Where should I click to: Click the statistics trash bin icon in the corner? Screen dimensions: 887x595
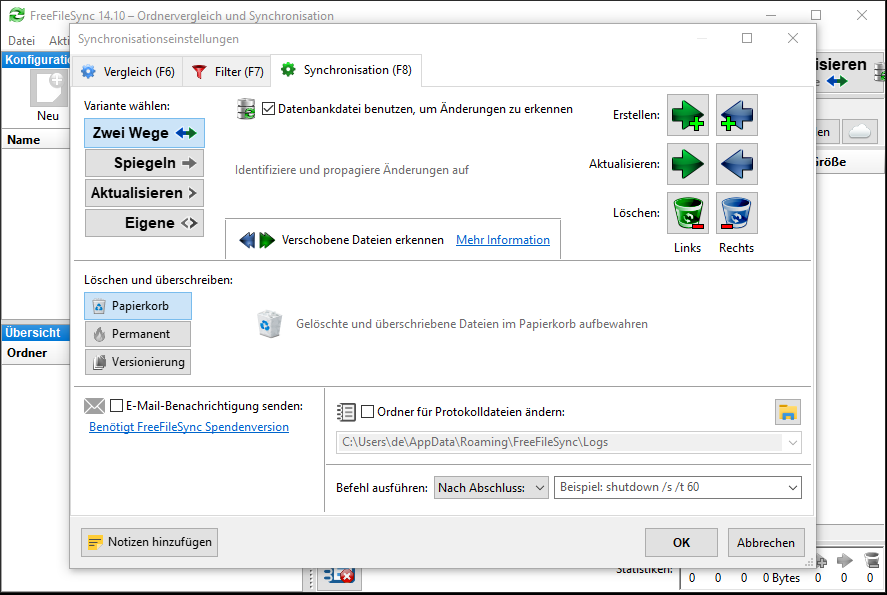click(x=872, y=560)
